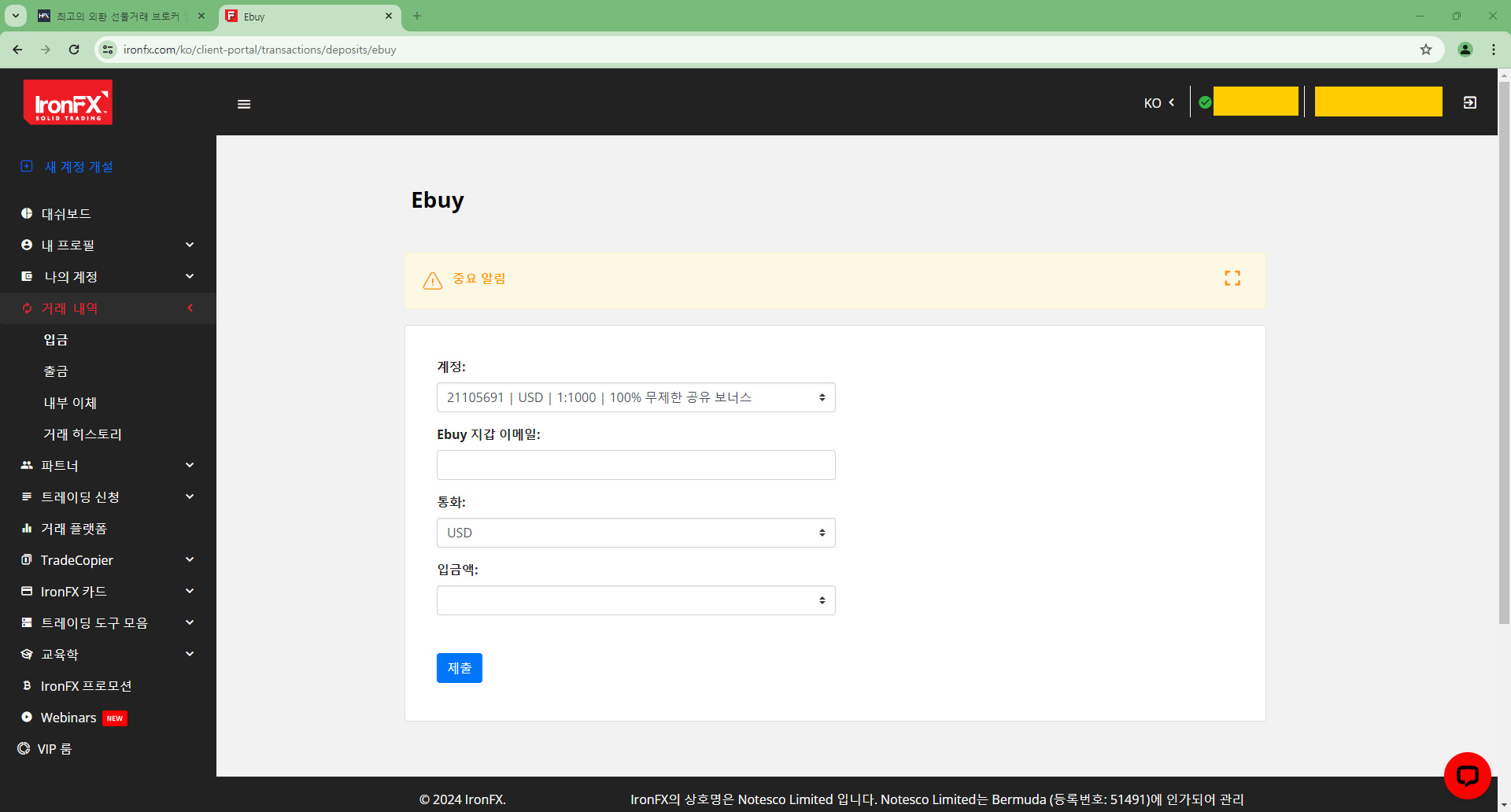Expand the important notice fullscreen icon
The height and width of the screenshot is (812, 1511).
1232,279
